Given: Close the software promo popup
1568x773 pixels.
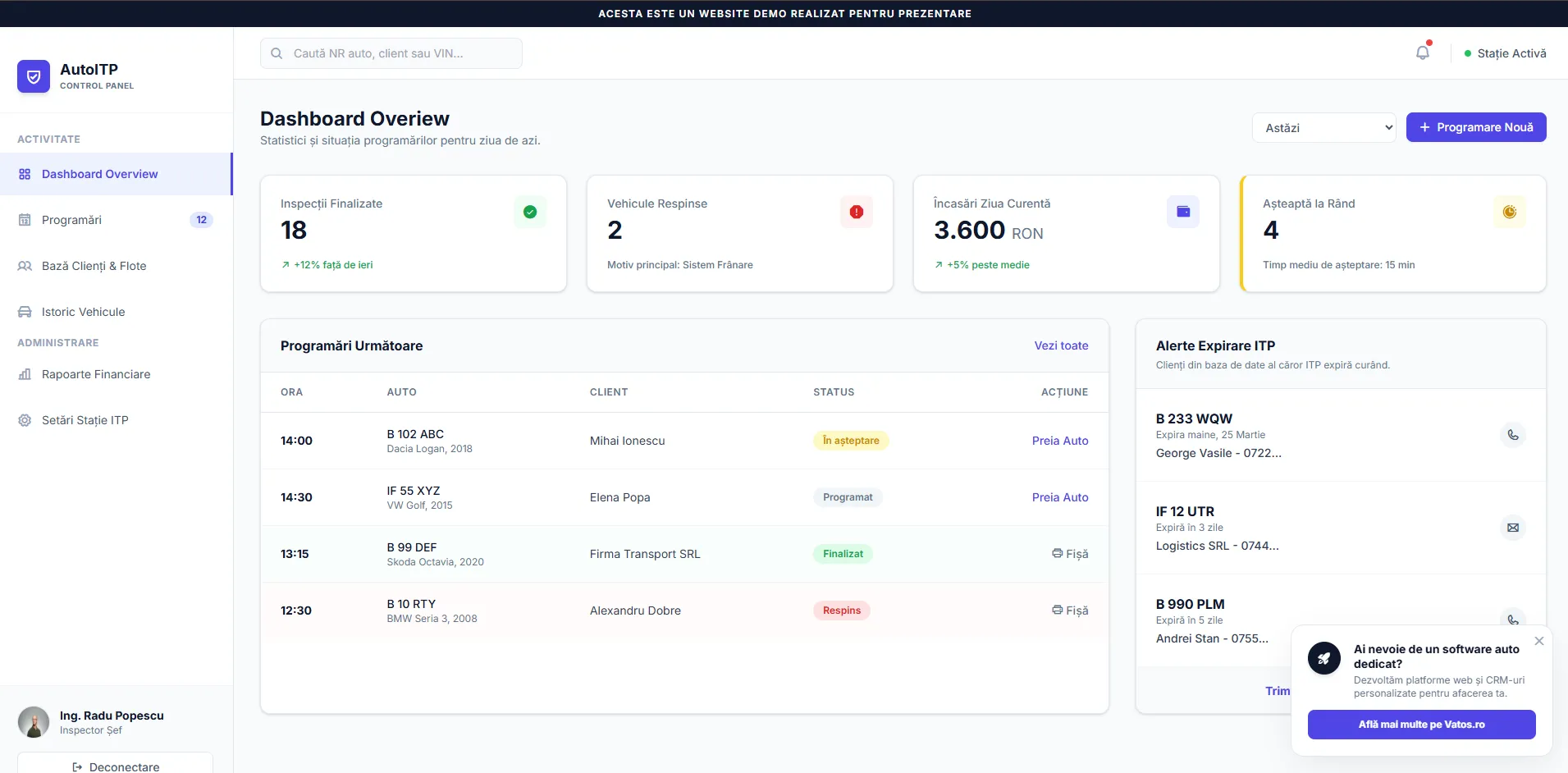Looking at the screenshot, I should (1538, 641).
